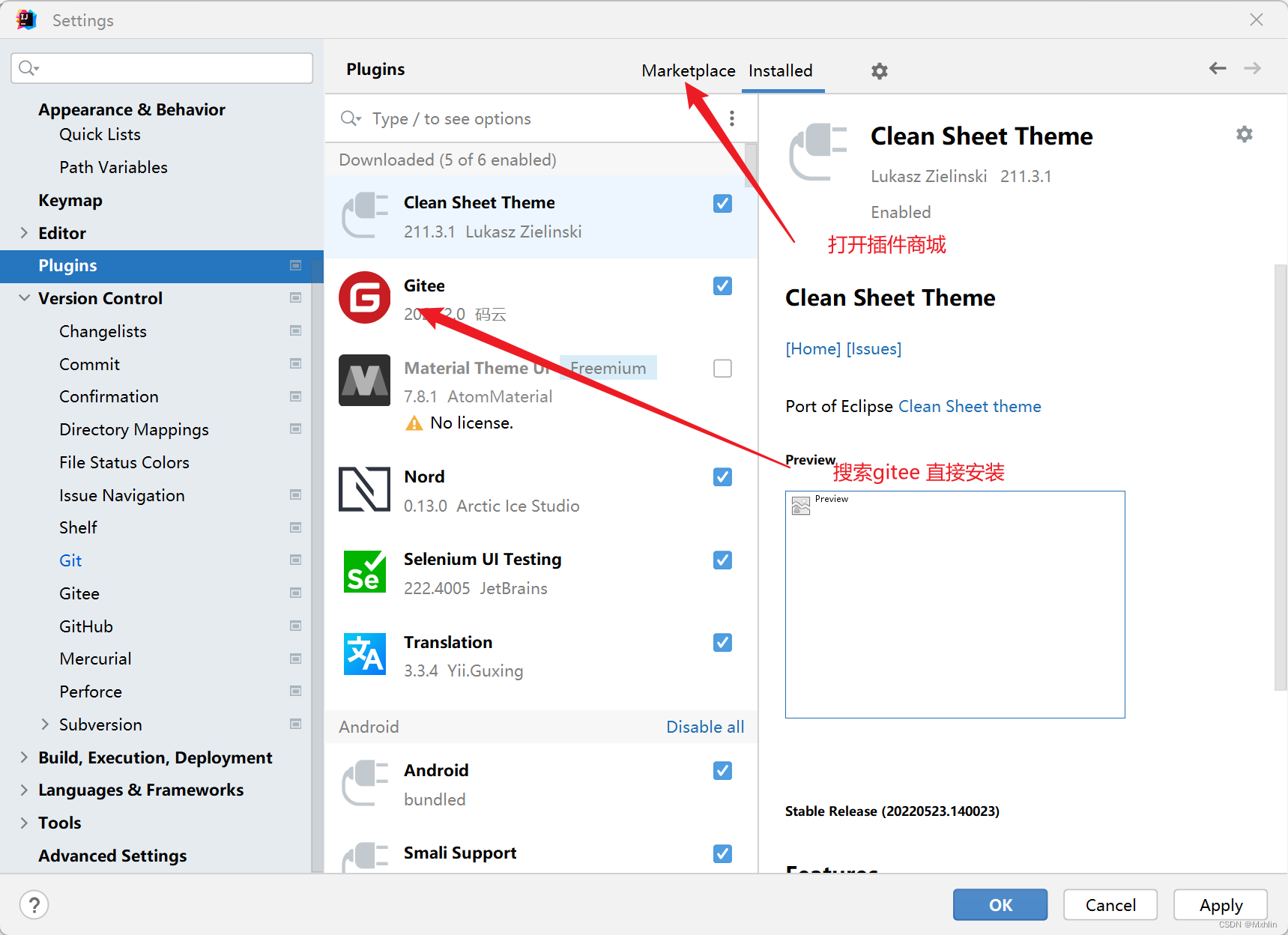Select Appearance & Behavior heading
The height and width of the screenshot is (935, 1288).
coord(131,109)
